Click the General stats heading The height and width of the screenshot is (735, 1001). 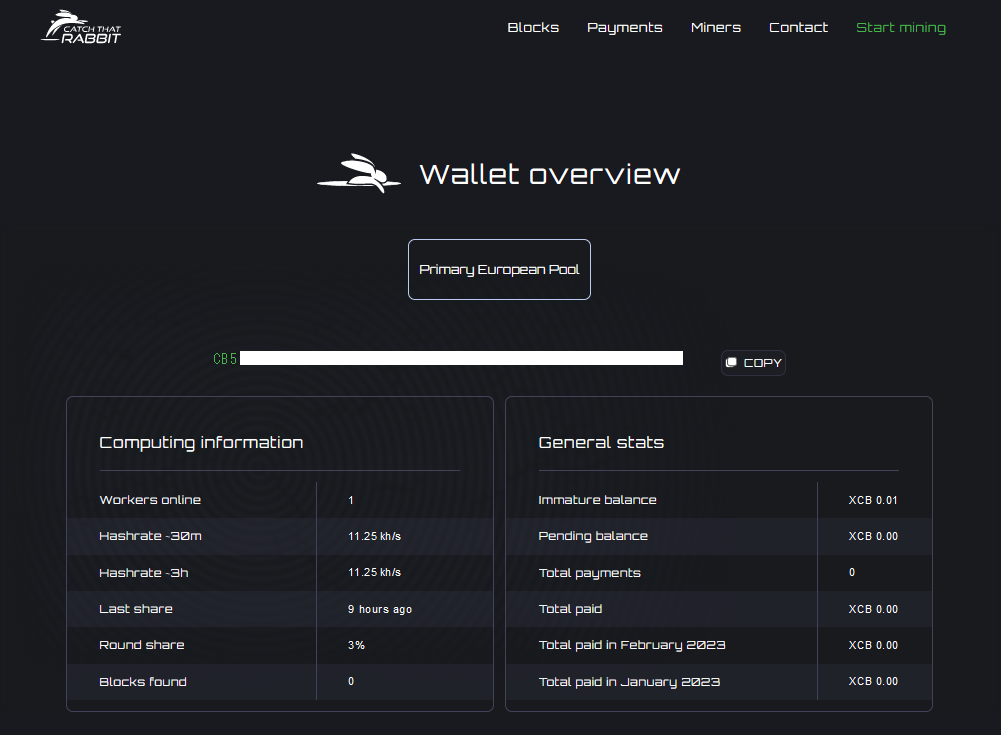pyautogui.click(x=601, y=442)
